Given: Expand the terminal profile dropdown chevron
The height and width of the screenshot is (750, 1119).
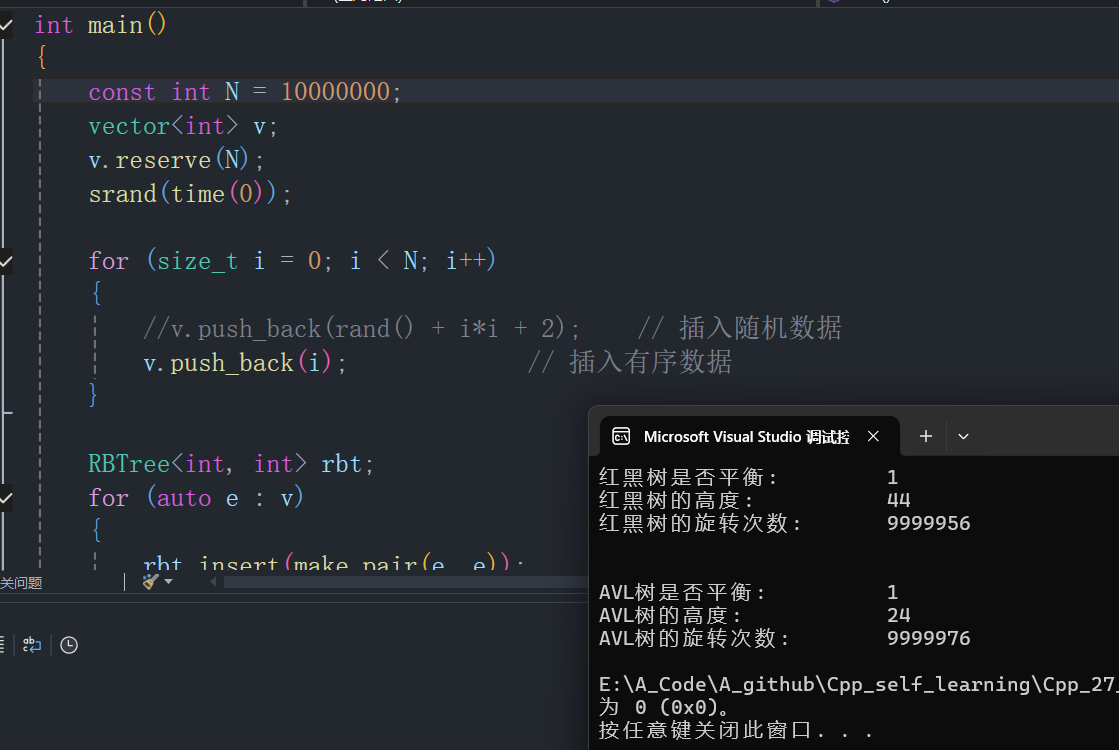Looking at the screenshot, I should [963, 436].
